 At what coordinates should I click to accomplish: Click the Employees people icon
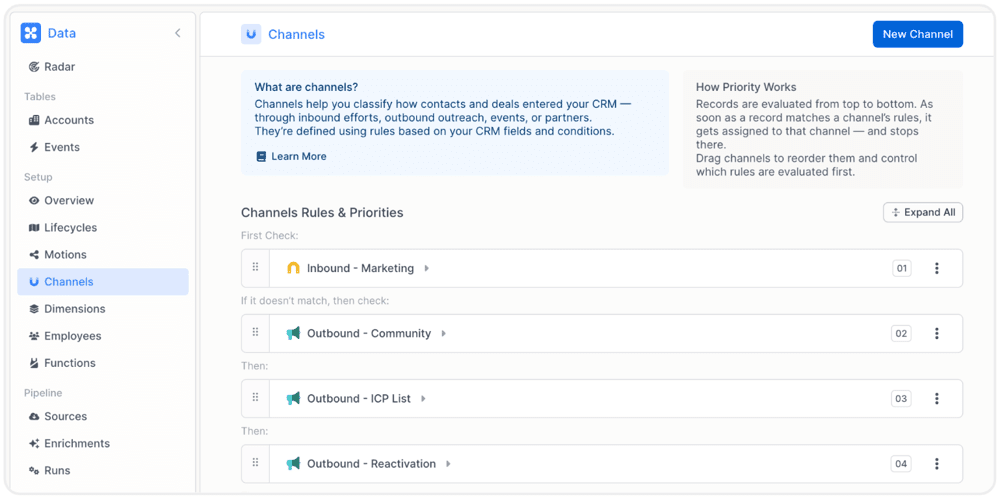[x=34, y=336]
